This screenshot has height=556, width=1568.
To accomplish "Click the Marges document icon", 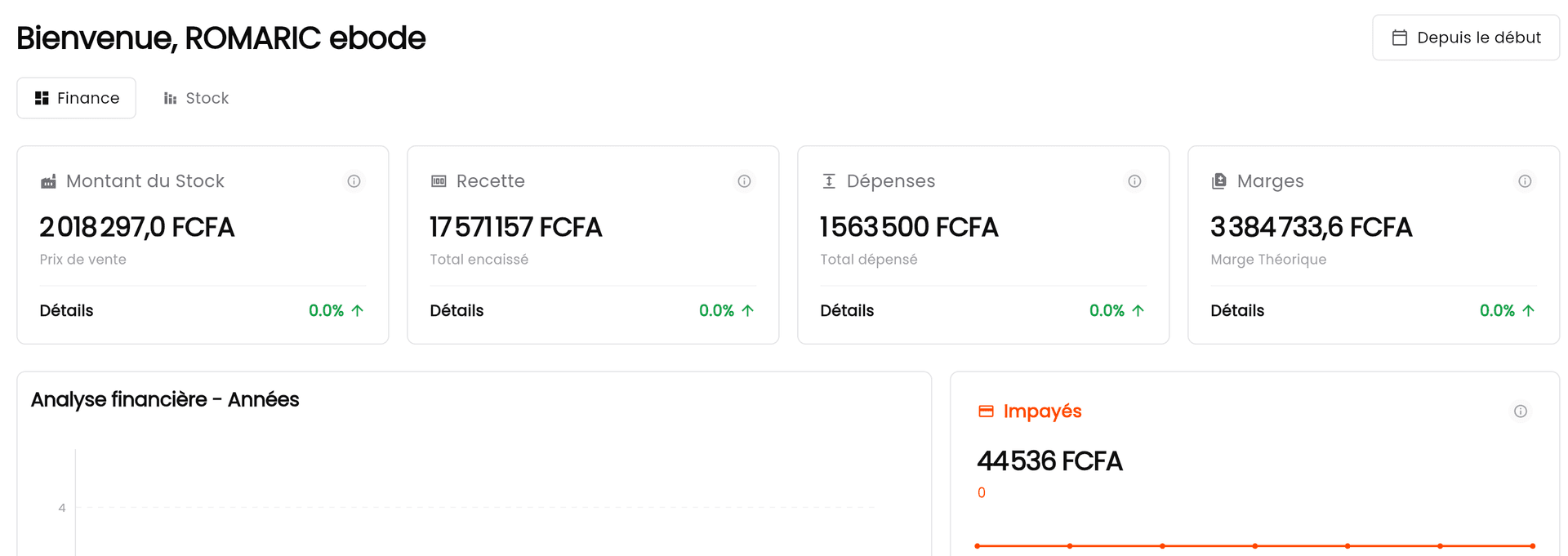I will pos(1218,181).
